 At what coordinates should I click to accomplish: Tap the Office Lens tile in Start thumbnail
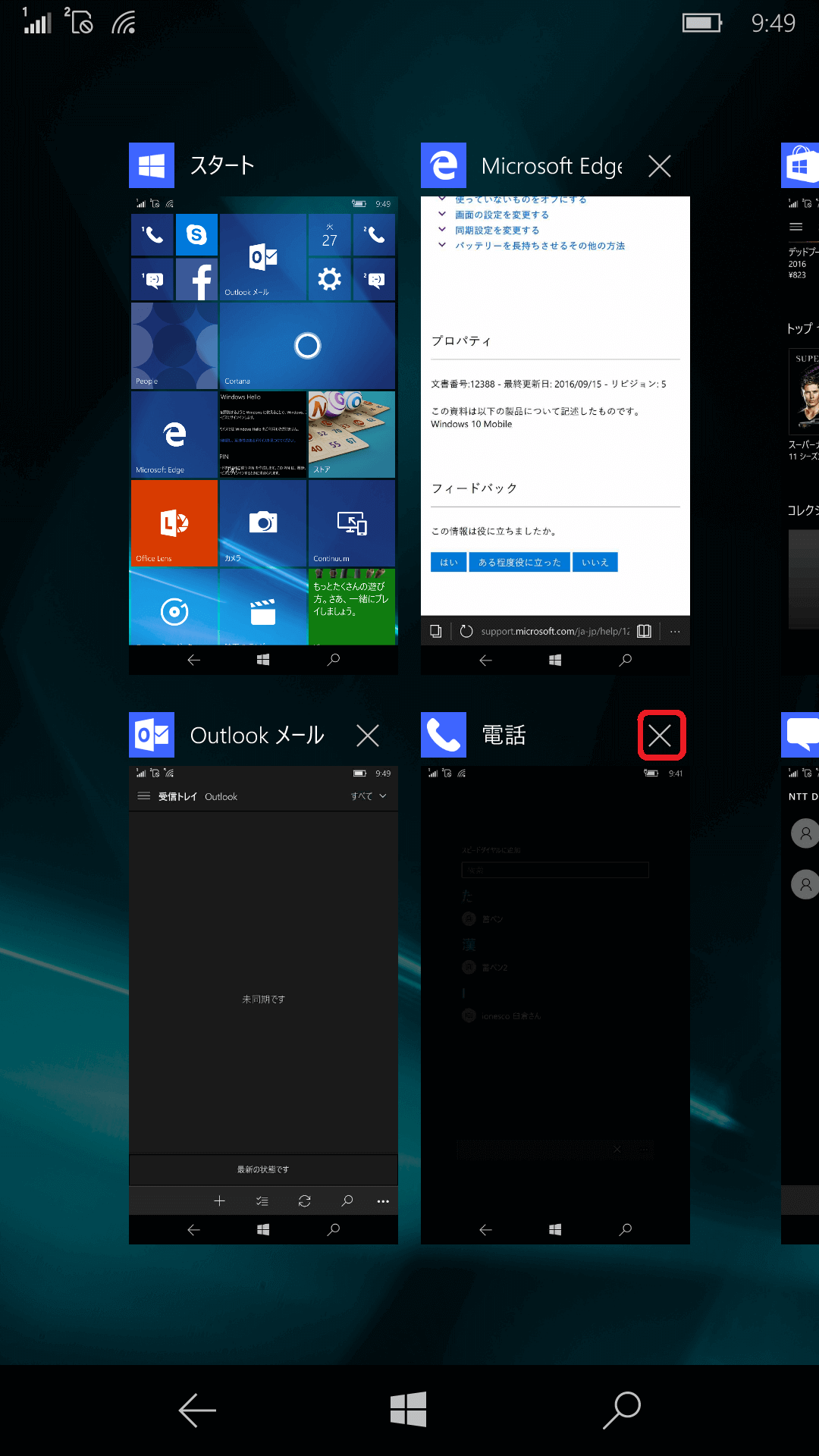(174, 523)
